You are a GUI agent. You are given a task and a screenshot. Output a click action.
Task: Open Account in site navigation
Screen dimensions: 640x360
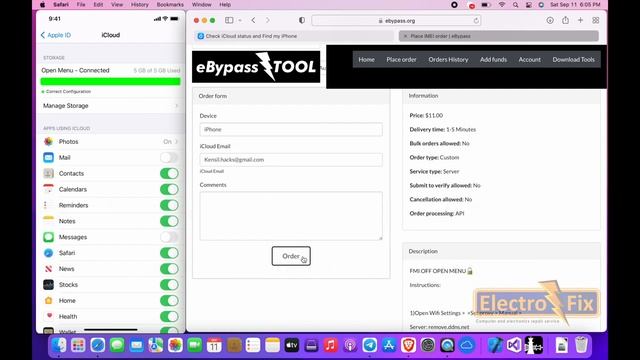click(x=529, y=60)
